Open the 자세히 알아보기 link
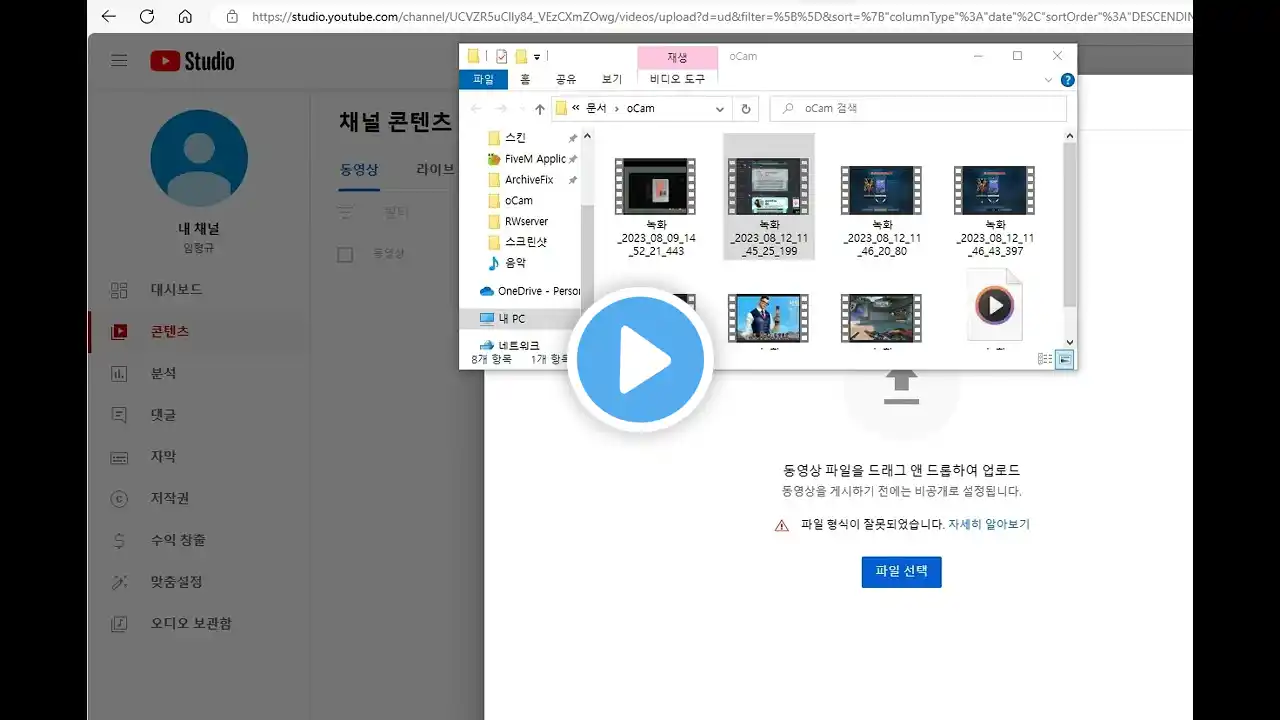Viewport: 1280px width, 720px height. point(988,524)
